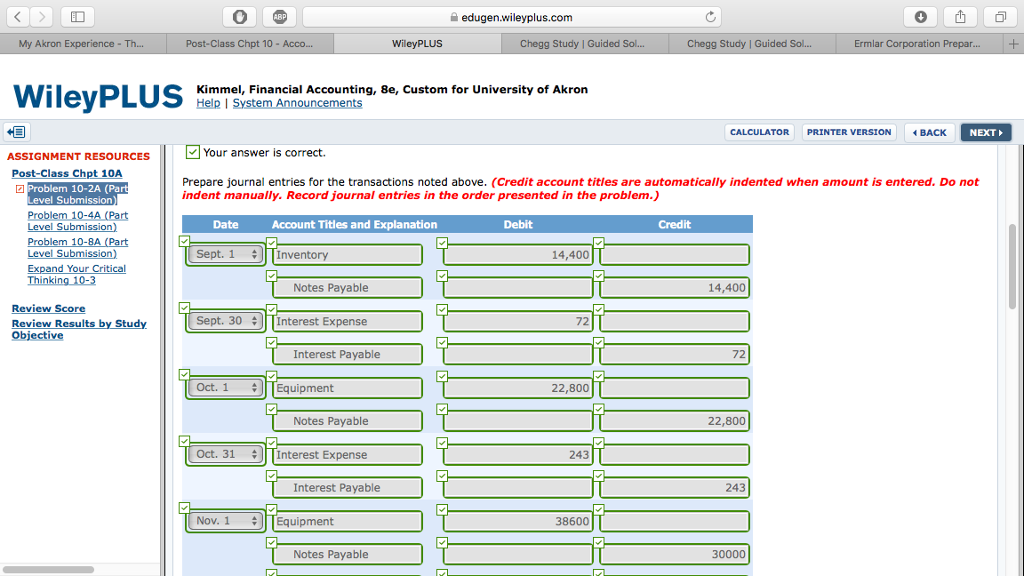Switch to My Akron Experience tab
The width and height of the screenshot is (1024, 576).
83,44
